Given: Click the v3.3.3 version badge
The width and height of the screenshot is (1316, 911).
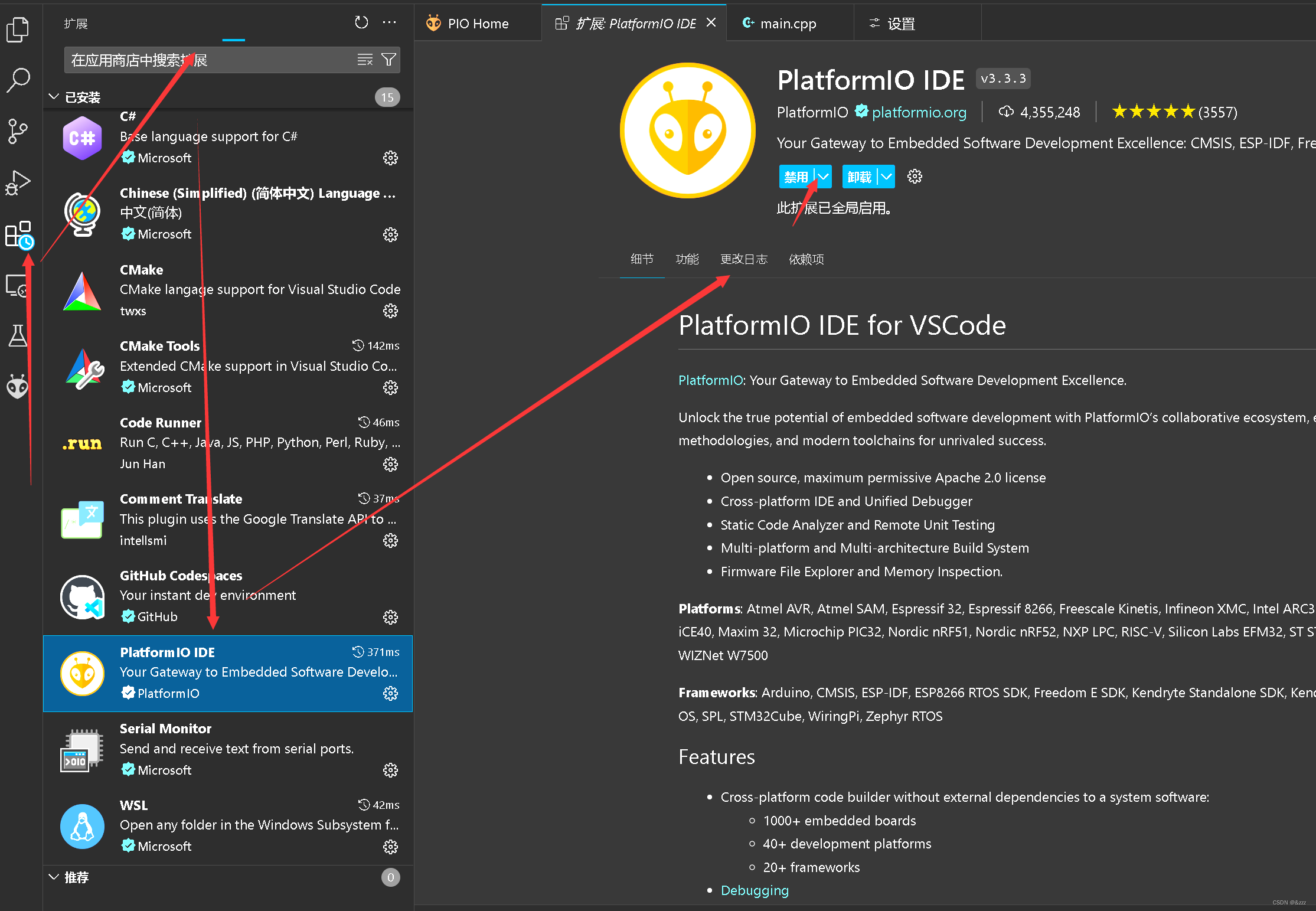Looking at the screenshot, I should (x=1003, y=78).
